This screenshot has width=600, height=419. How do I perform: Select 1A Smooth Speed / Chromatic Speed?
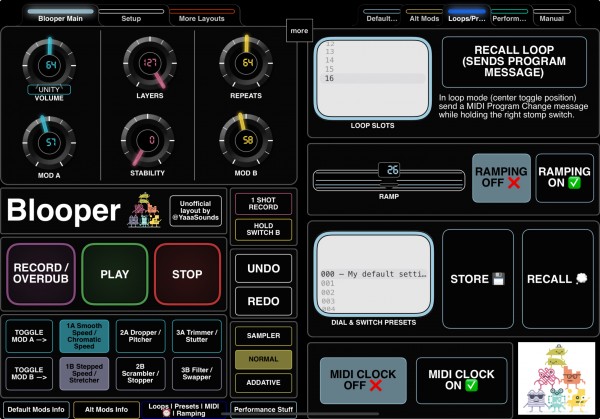click(84, 336)
